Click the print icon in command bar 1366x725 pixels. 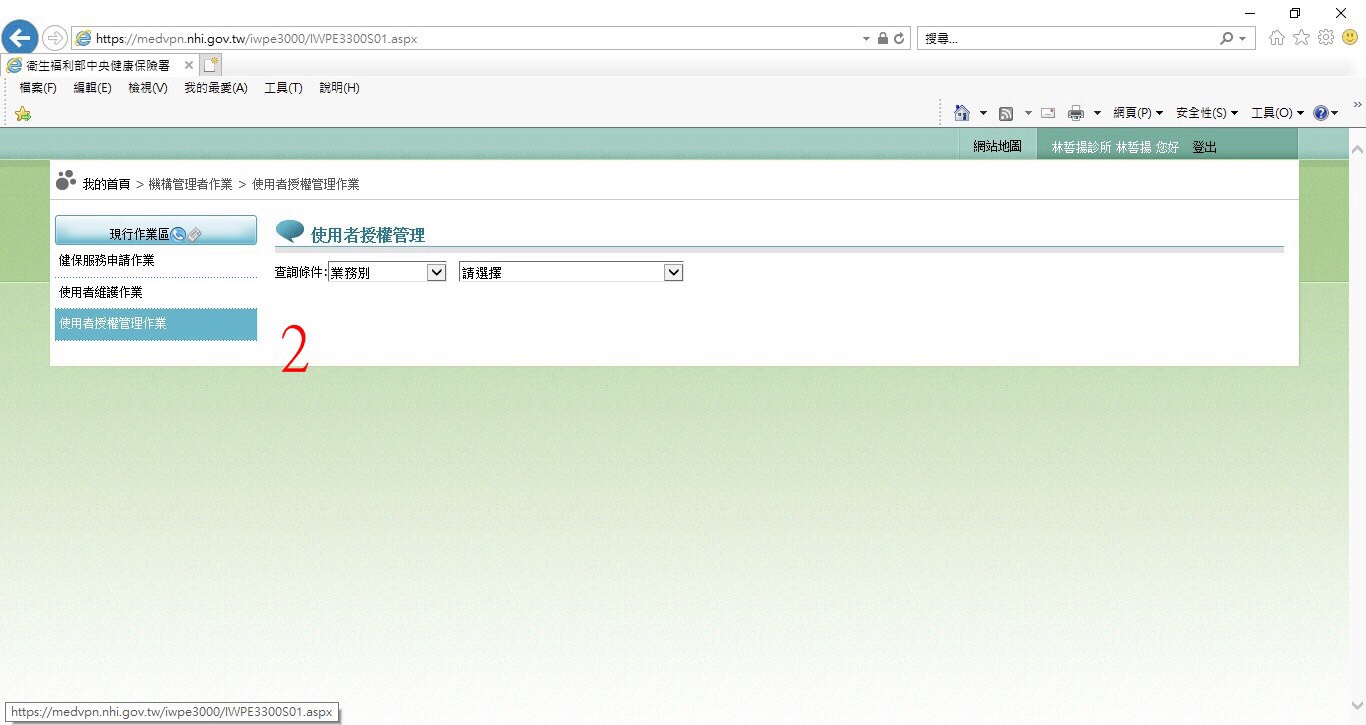pyautogui.click(x=1076, y=113)
